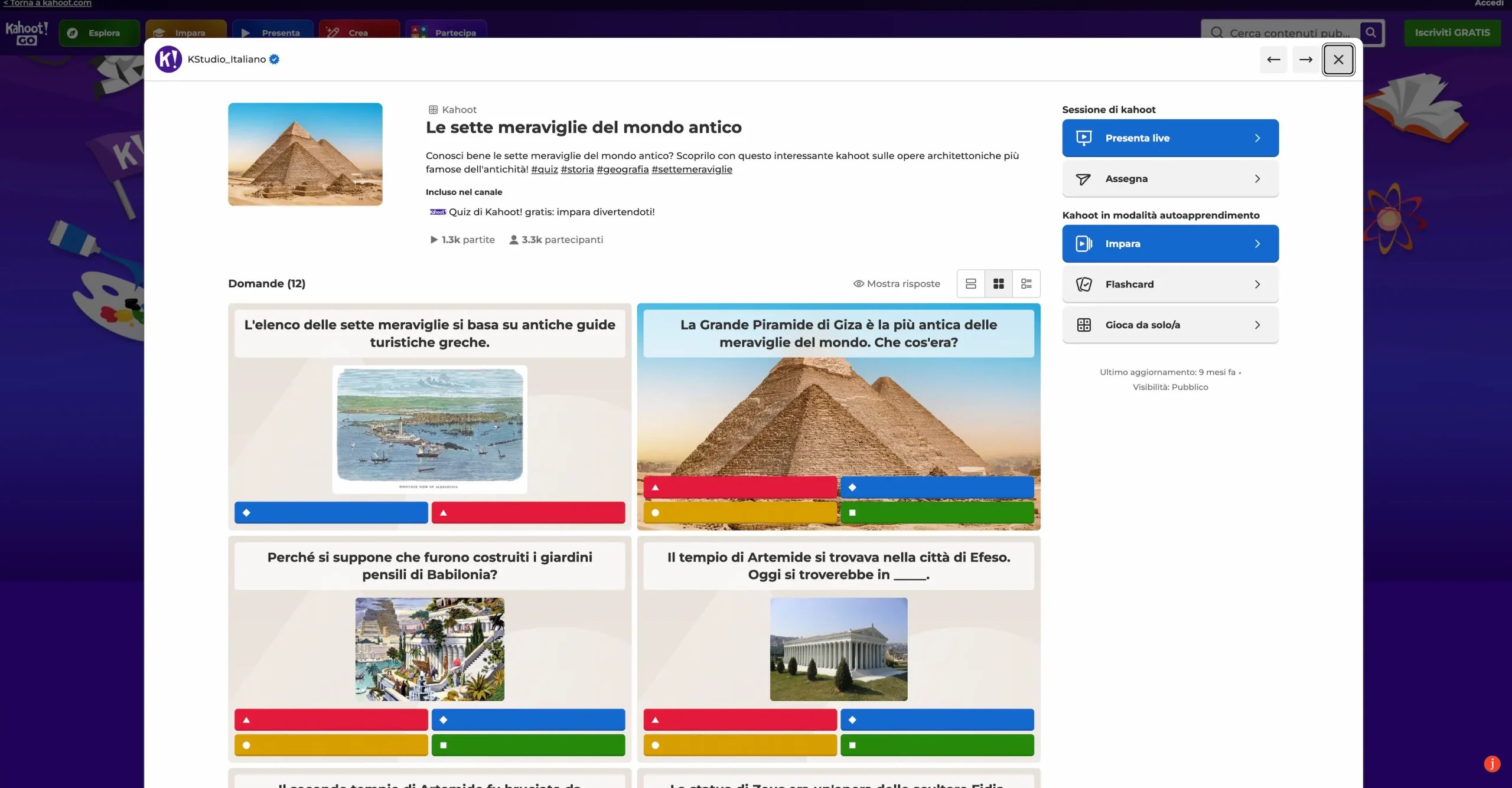Viewport: 1512px width, 788px height.
Task: Click the KStudio_Italiano profile avatar
Action: [x=168, y=59]
